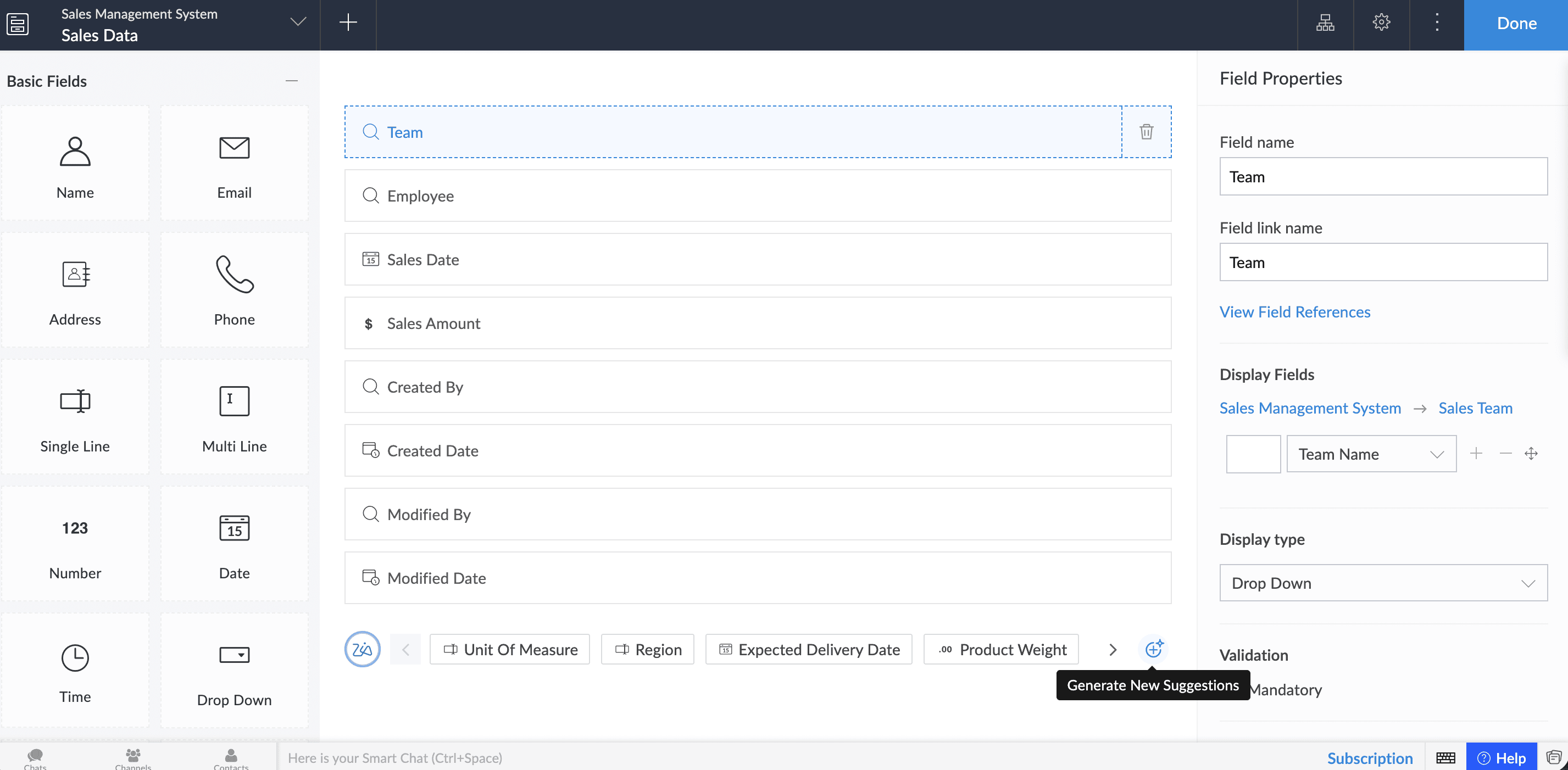Add another display field with plus icon

point(1476,454)
